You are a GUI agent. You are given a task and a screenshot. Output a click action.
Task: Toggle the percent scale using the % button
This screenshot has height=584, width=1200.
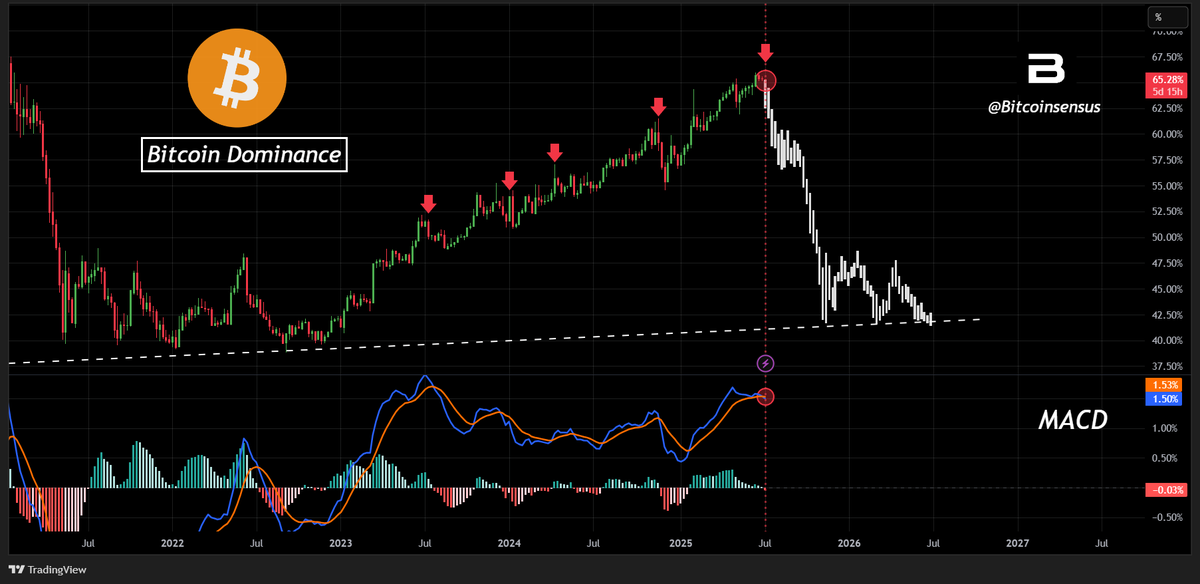[1166, 16]
